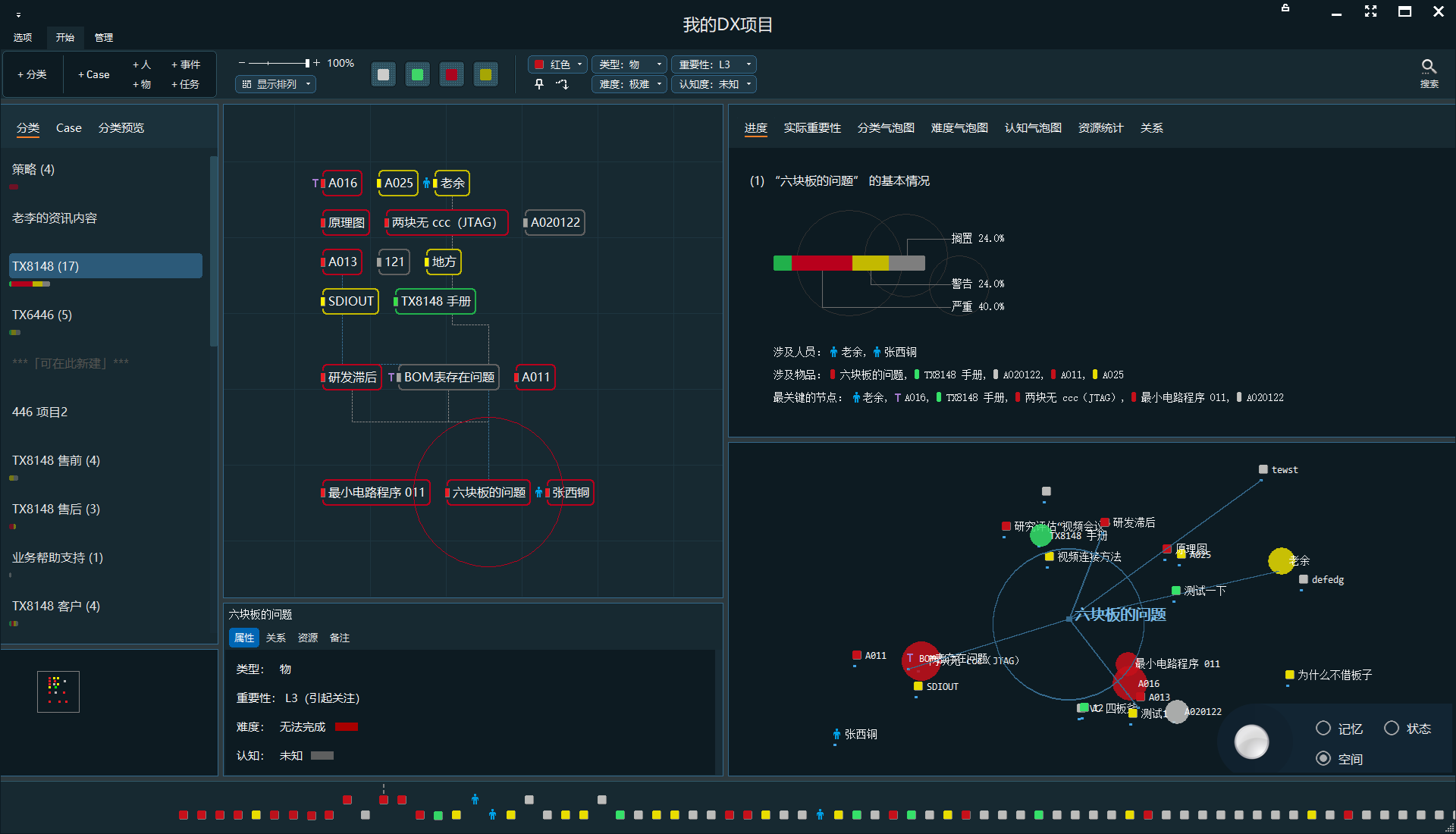
Task: Switch to the 分类预览 tab
Action: [121, 128]
